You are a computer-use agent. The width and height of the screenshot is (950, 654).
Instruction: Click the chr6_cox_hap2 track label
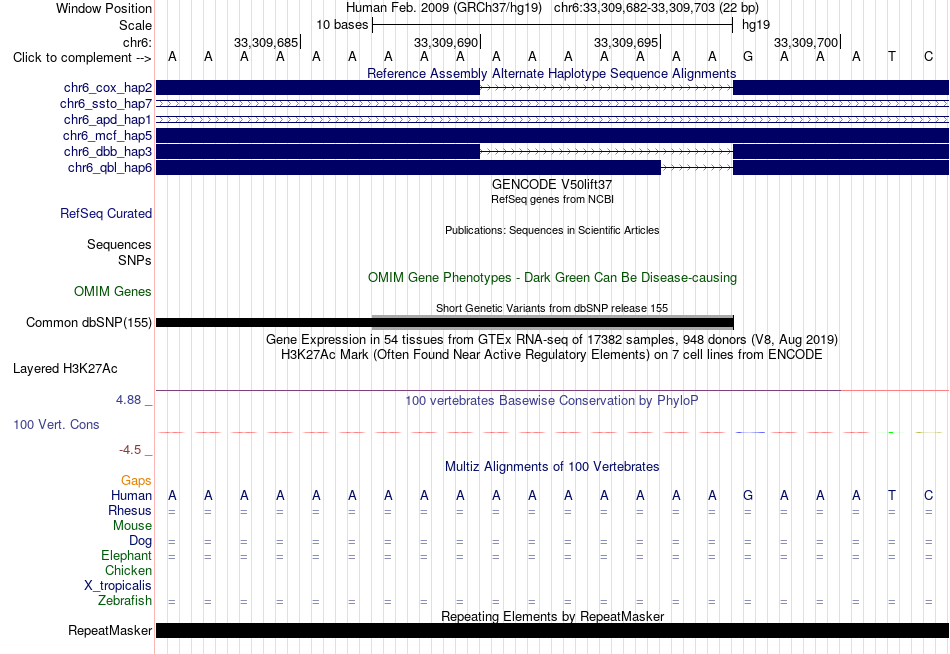pyautogui.click(x=107, y=88)
